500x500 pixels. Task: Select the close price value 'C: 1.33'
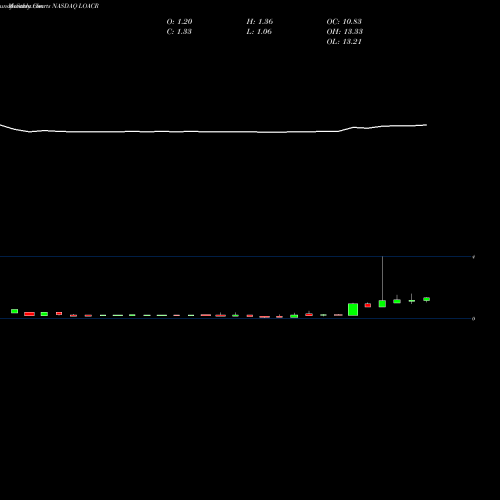tap(179, 32)
